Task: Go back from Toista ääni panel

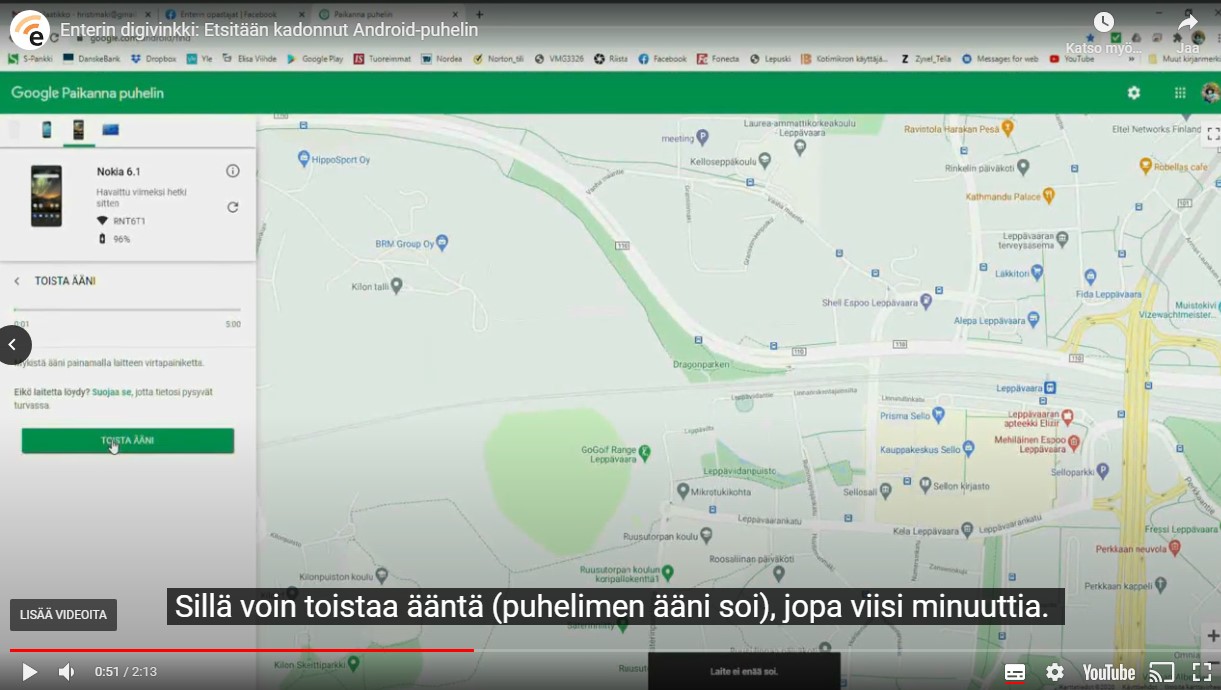Action: tap(17, 281)
